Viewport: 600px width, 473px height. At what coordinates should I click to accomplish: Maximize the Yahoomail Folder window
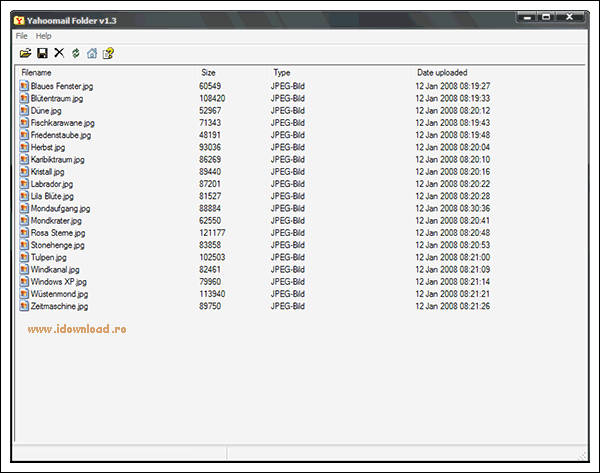point(546,17)
